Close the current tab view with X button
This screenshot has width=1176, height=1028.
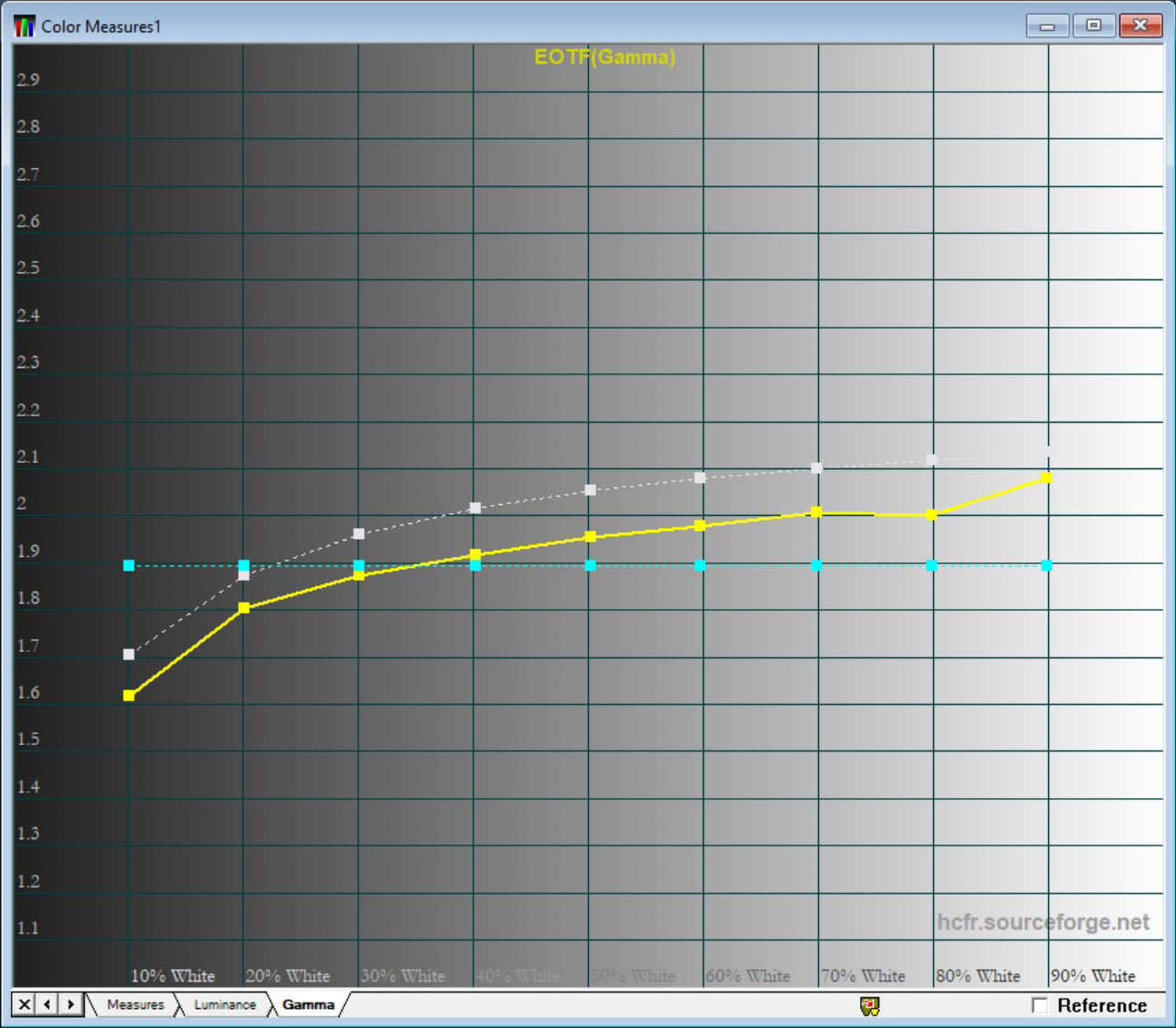25,1004
